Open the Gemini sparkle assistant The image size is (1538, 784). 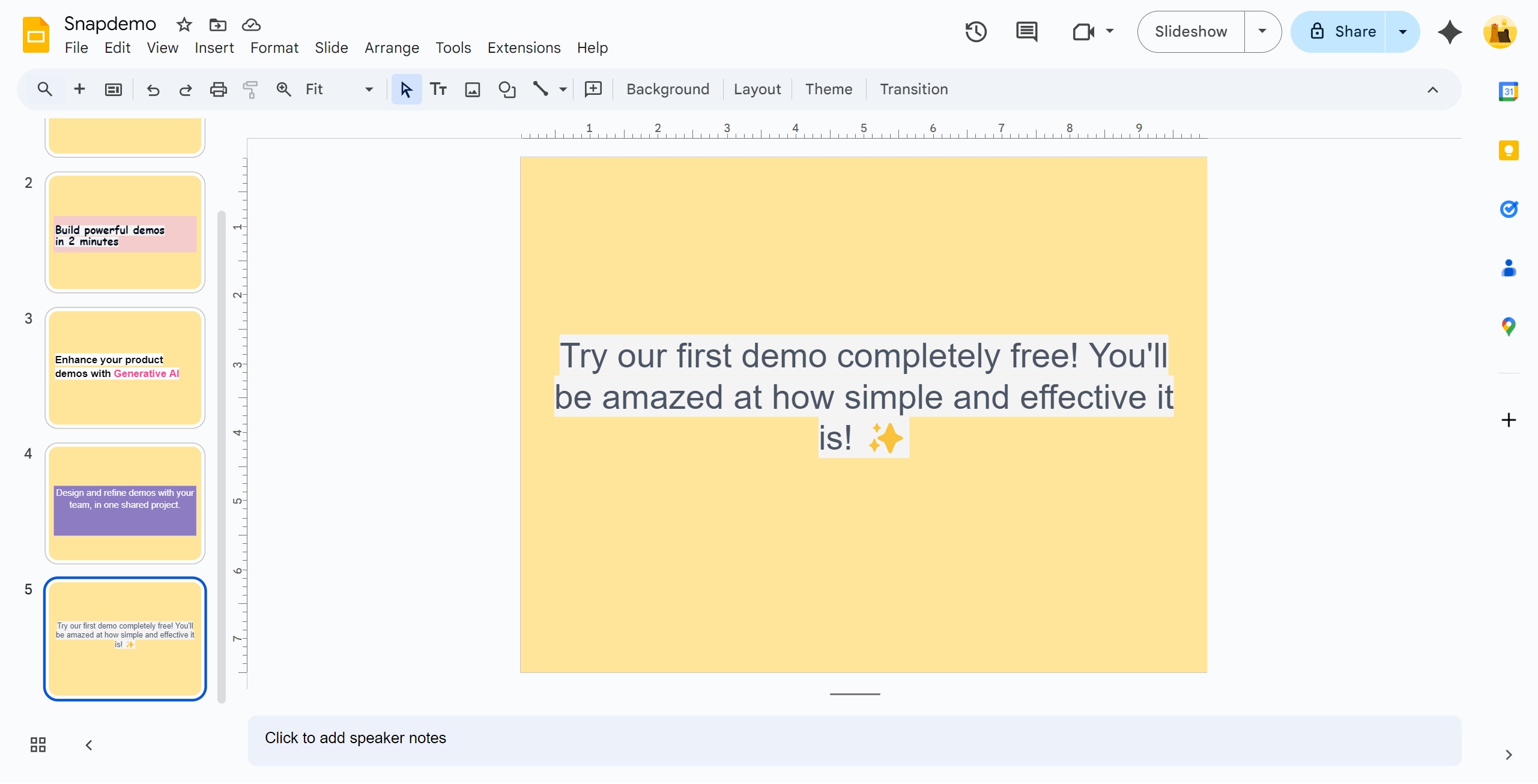[1450, 32]
